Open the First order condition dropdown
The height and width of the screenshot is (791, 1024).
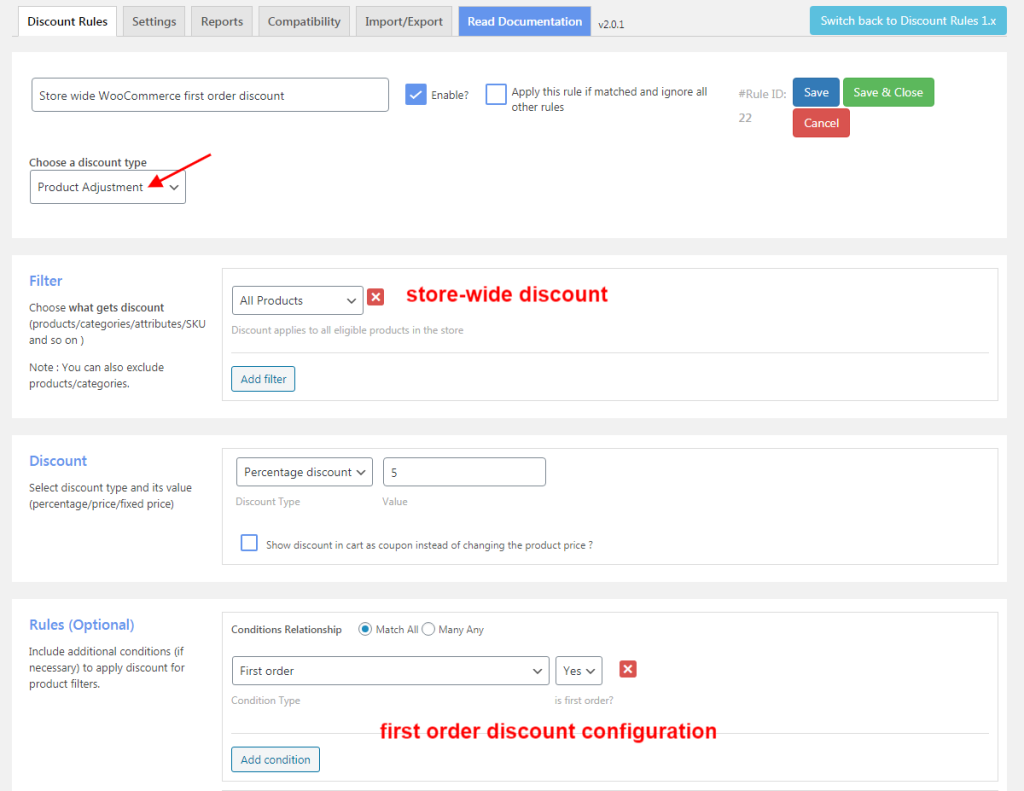pos(390,670)
